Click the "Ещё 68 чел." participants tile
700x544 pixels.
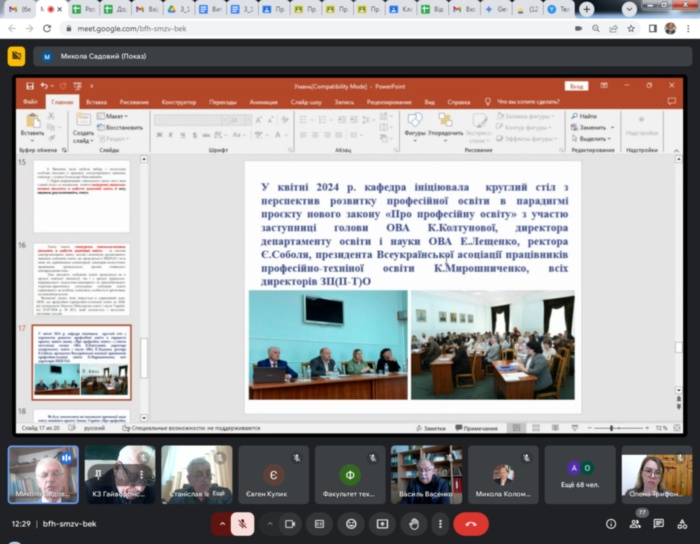click(x=580, y=474)
